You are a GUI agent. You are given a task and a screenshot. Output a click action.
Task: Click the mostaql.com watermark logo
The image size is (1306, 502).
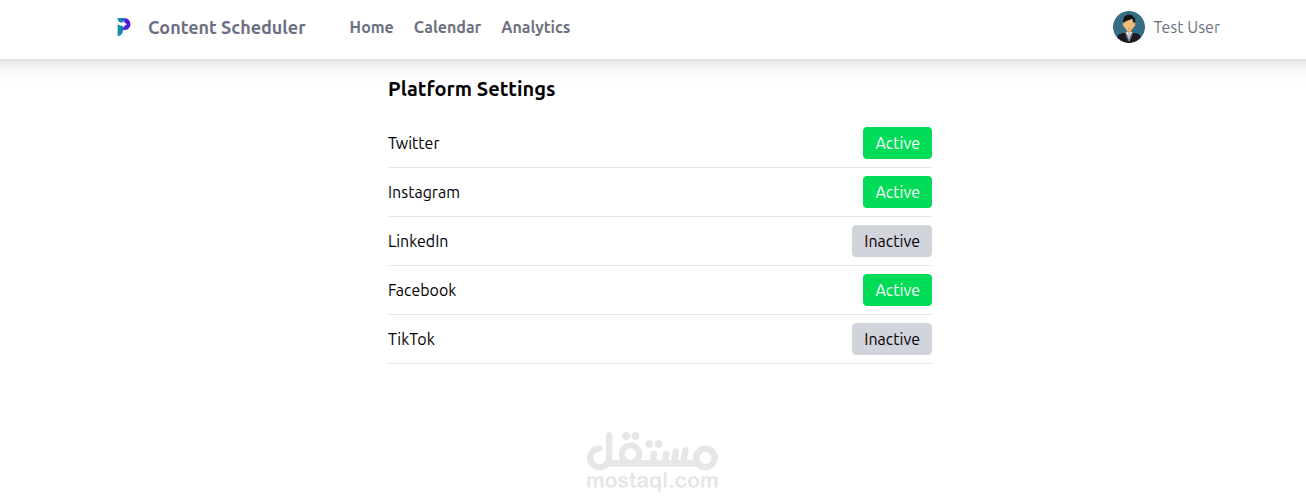coord(652,451)
